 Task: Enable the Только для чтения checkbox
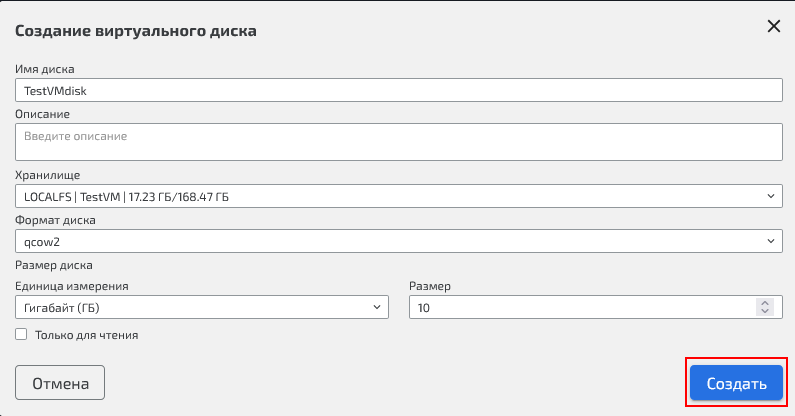tap(21, 335)
